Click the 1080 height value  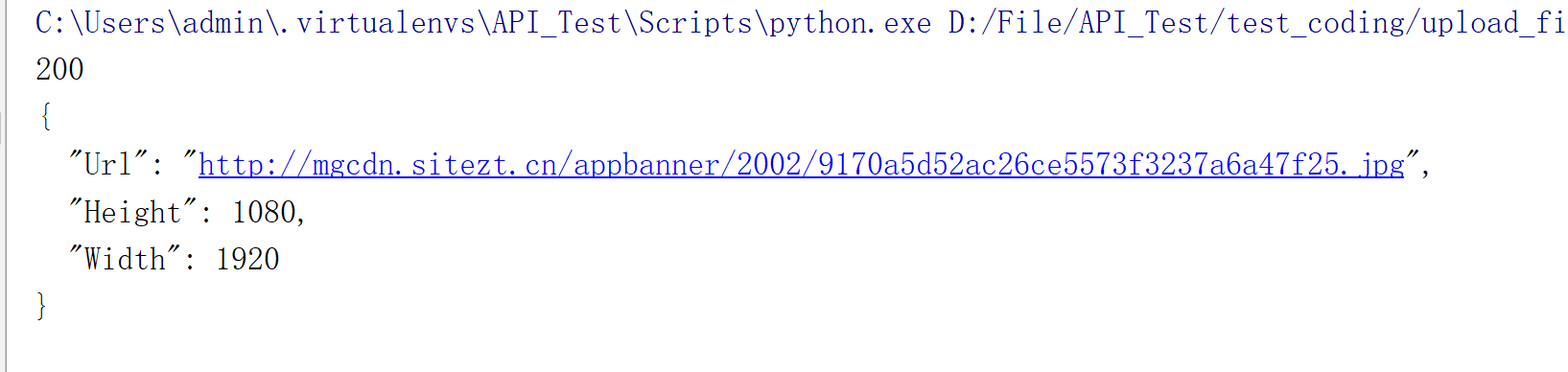click(264, 212)
